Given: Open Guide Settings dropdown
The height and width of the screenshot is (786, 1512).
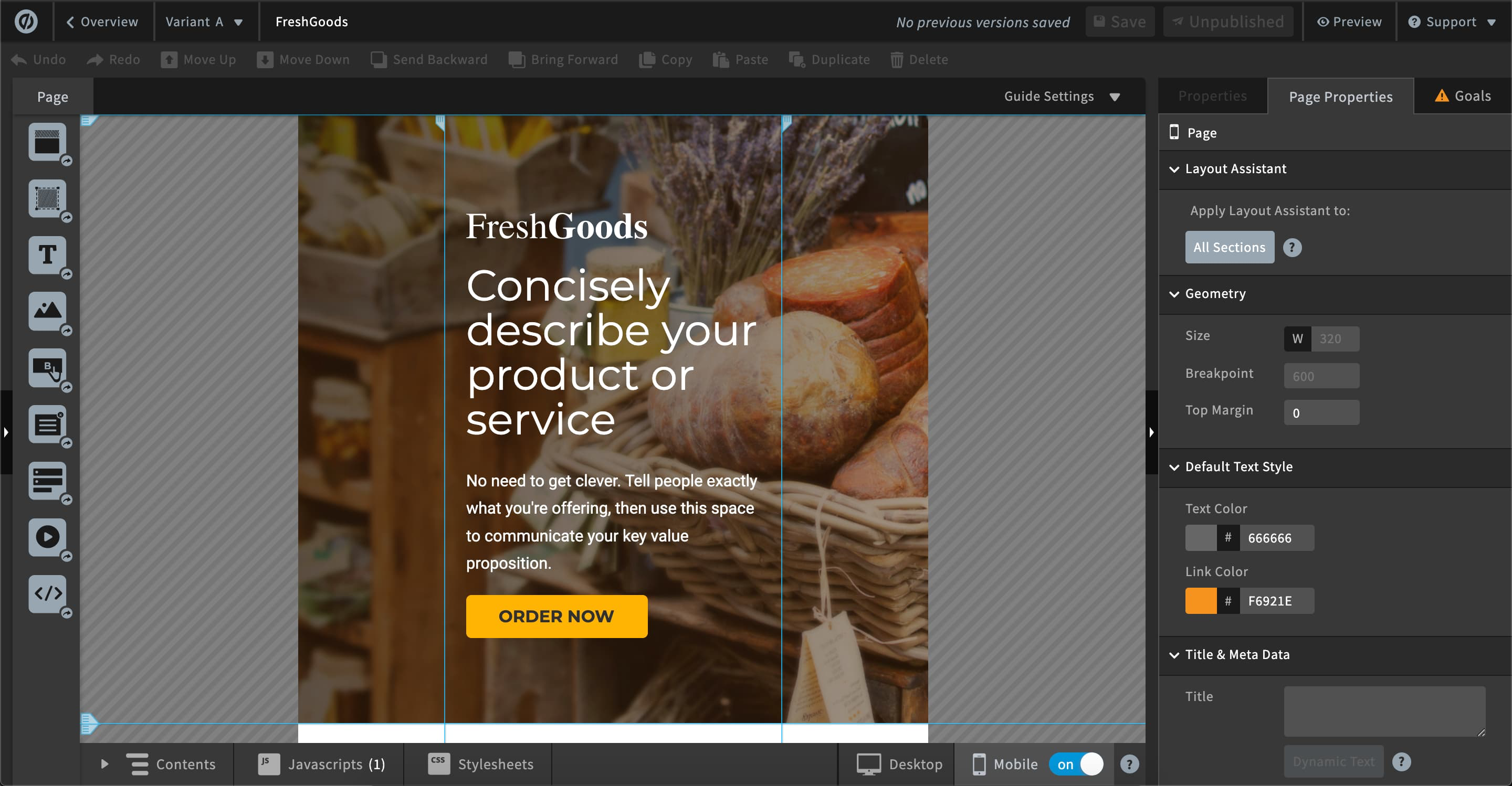Looking at the screenshot, I should point(1061,96).
